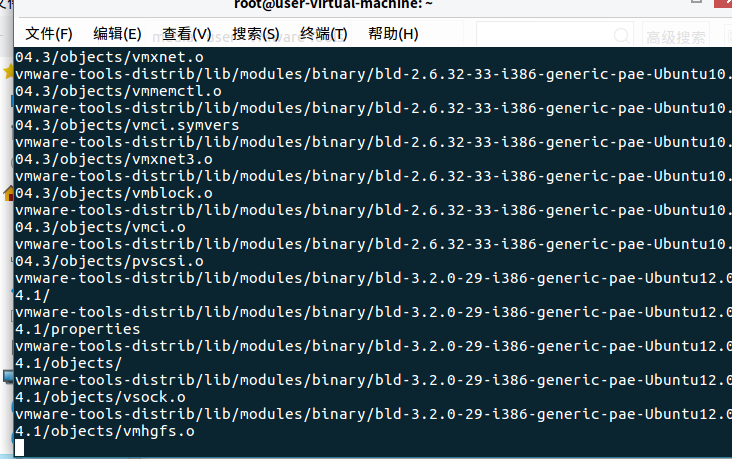This screenshot has width=732, height=459.
Task: Open the 编辑(E) menu
Action: click(117, 34)
